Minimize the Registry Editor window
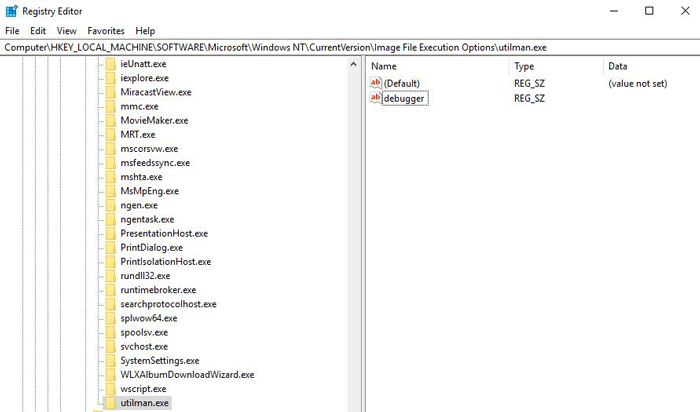The width and height of the screenshot is (700, 412). (x=614, y=11)
